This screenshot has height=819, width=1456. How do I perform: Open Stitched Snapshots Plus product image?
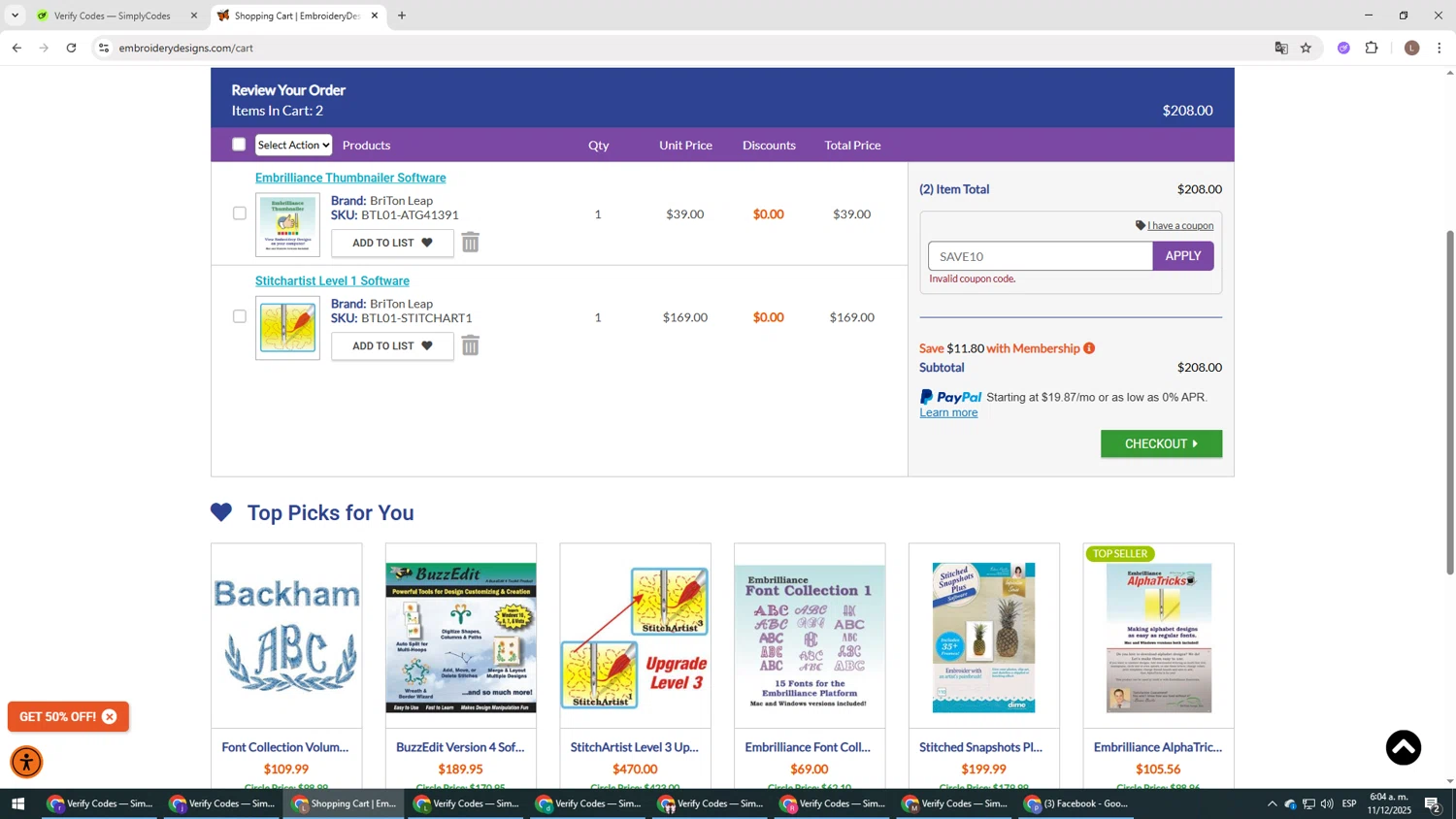click(x=984, y=637)
